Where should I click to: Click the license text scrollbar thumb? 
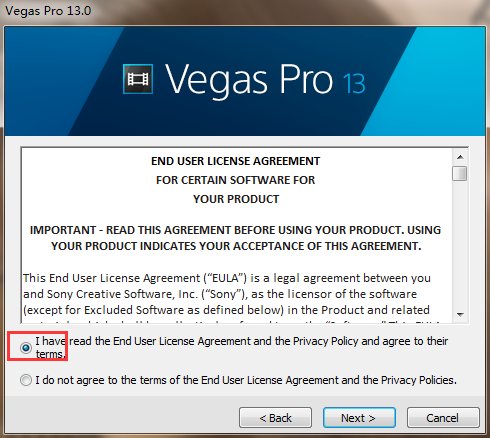pos(460,173)
